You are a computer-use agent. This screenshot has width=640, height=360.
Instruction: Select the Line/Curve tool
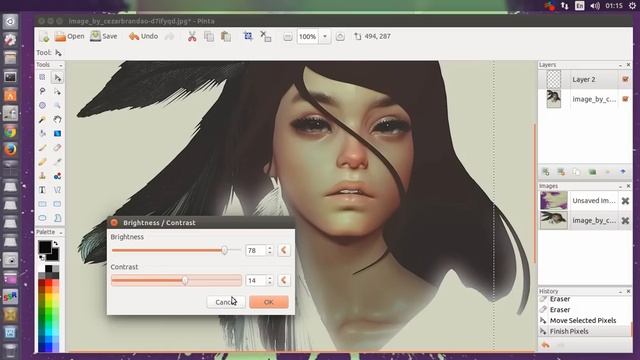coord(58,190)
